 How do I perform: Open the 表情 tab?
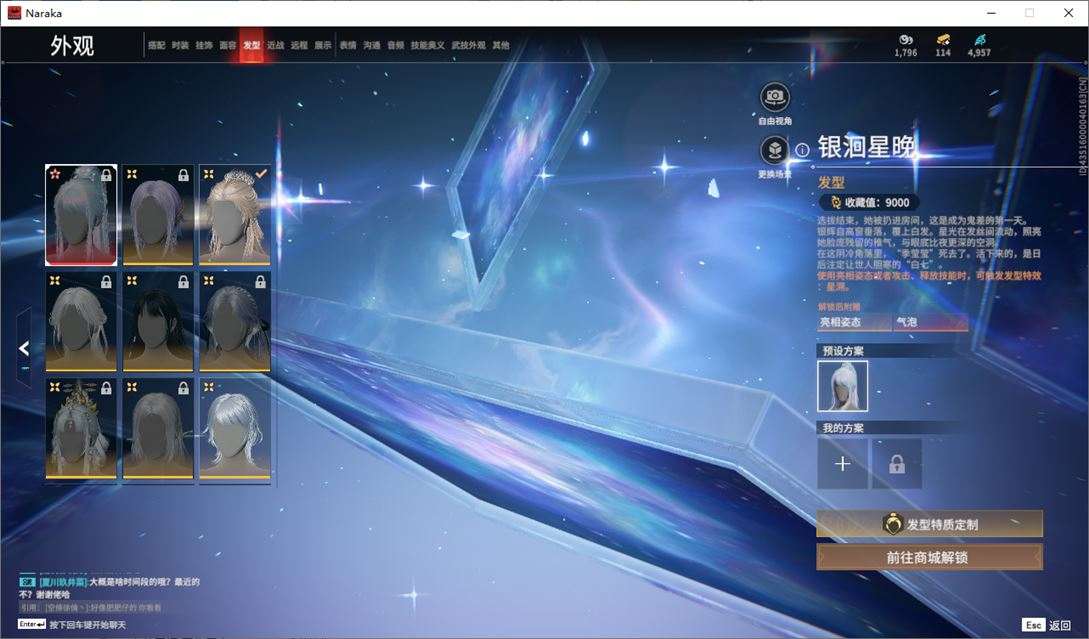point(348,45)
